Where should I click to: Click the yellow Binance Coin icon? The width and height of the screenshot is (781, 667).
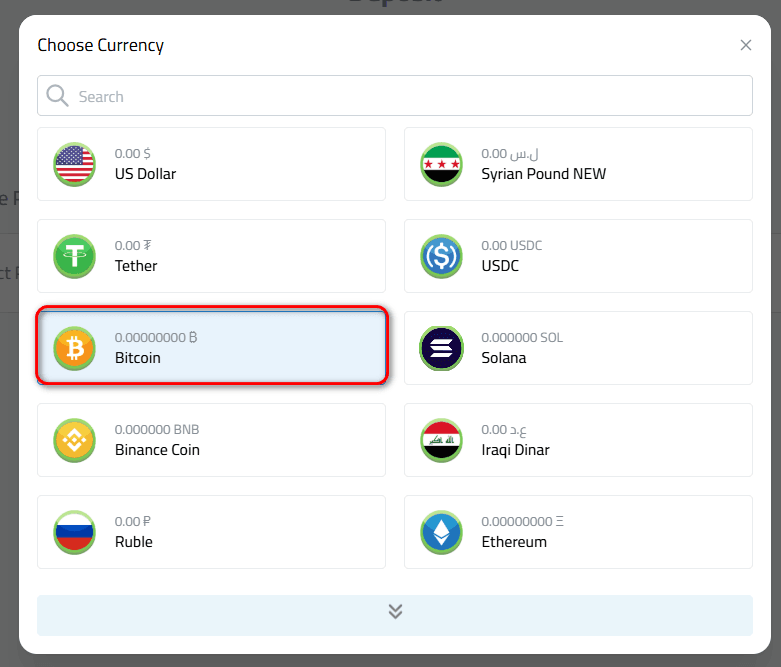click(75, 440)
